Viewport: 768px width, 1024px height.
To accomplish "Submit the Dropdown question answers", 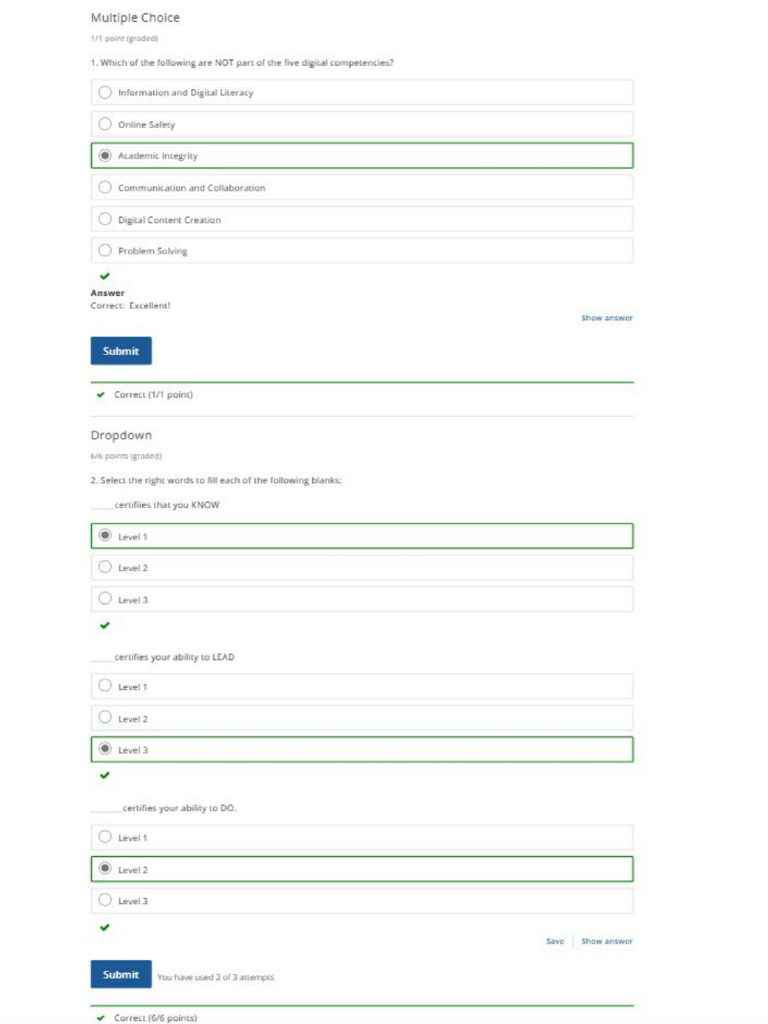I will tap(121, 974).
